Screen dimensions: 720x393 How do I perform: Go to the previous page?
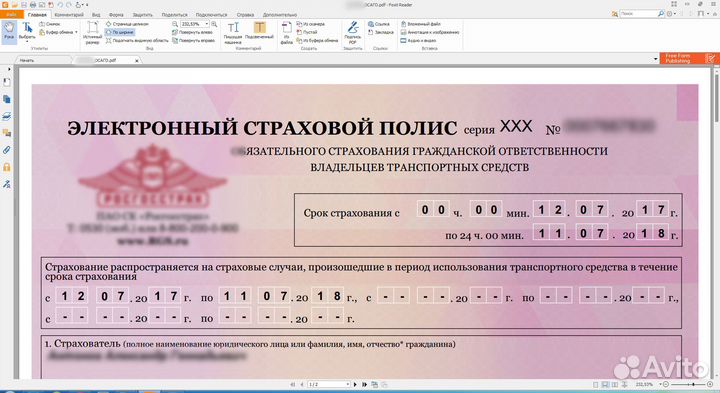[x=302, y=384]
